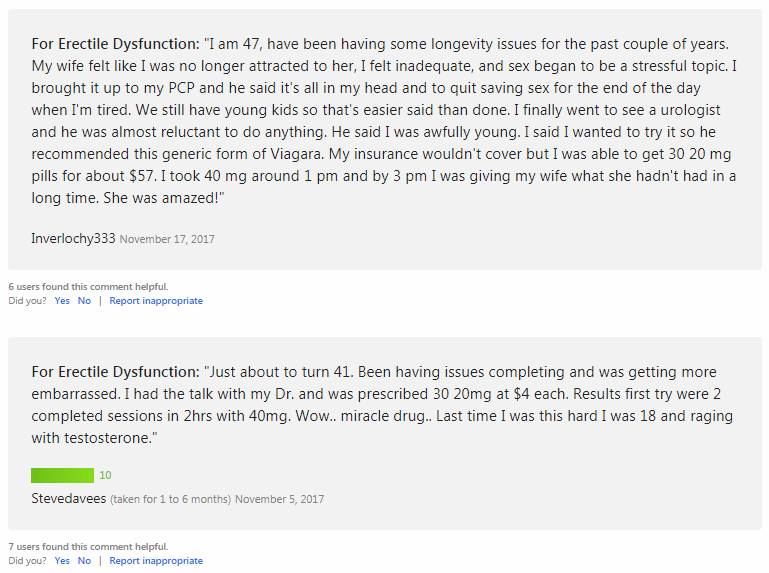Click the review text starting 'I am 47'

coord(384,121)
